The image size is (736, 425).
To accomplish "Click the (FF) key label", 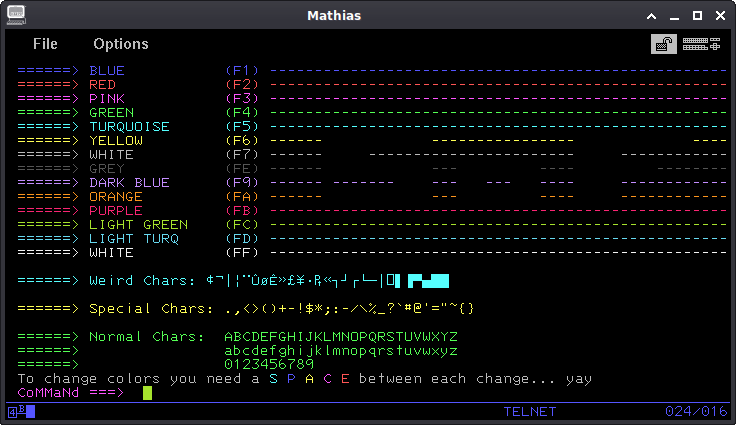I will tap(242, 253).
